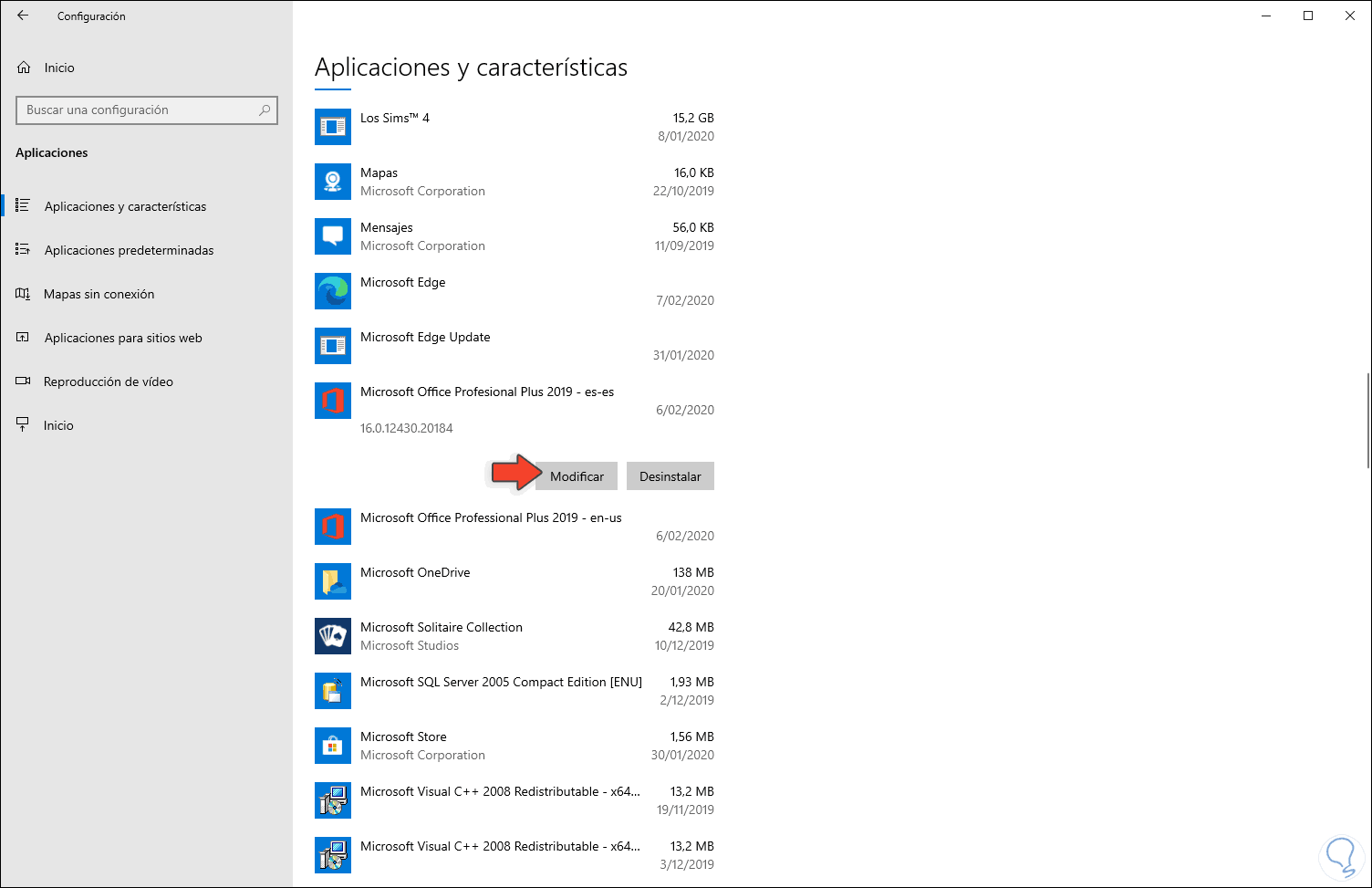Screen dimensions: 1372x888
Task: Click the 138 MB size of OneDrive
Action: coord(693,572)
